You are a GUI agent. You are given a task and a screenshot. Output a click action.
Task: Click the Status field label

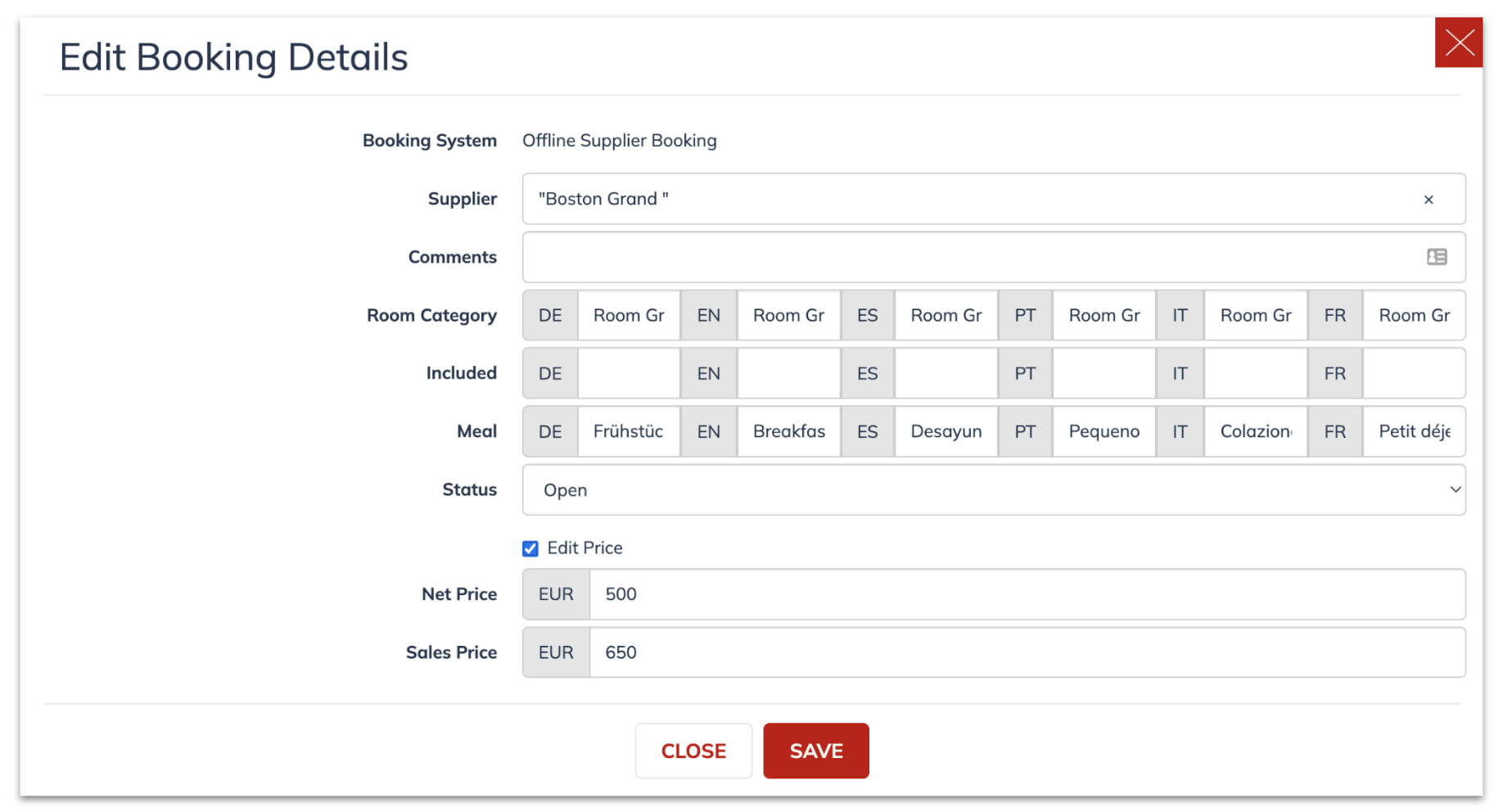[470, 489]
